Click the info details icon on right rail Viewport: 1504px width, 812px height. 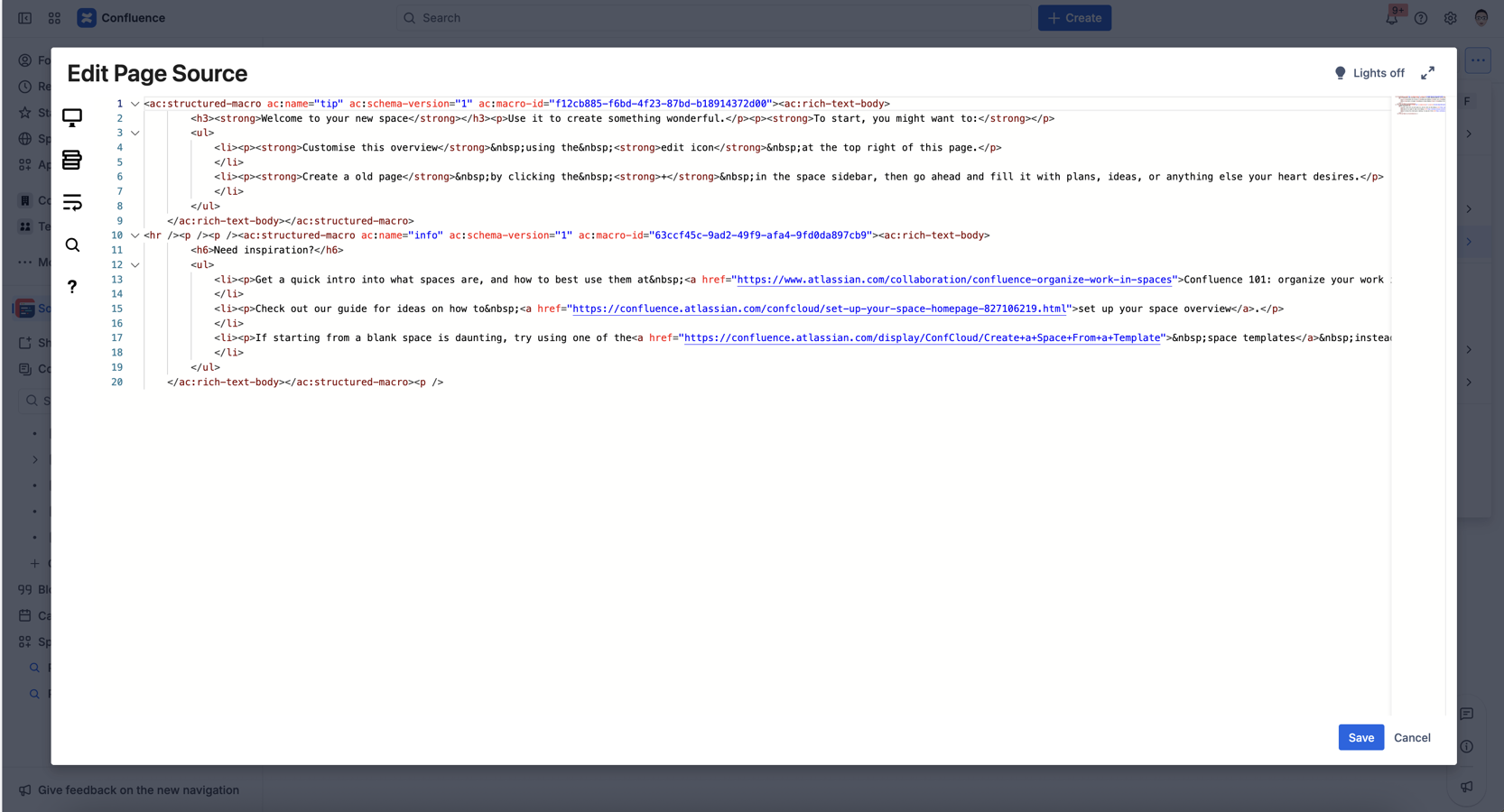point(1467,746)
